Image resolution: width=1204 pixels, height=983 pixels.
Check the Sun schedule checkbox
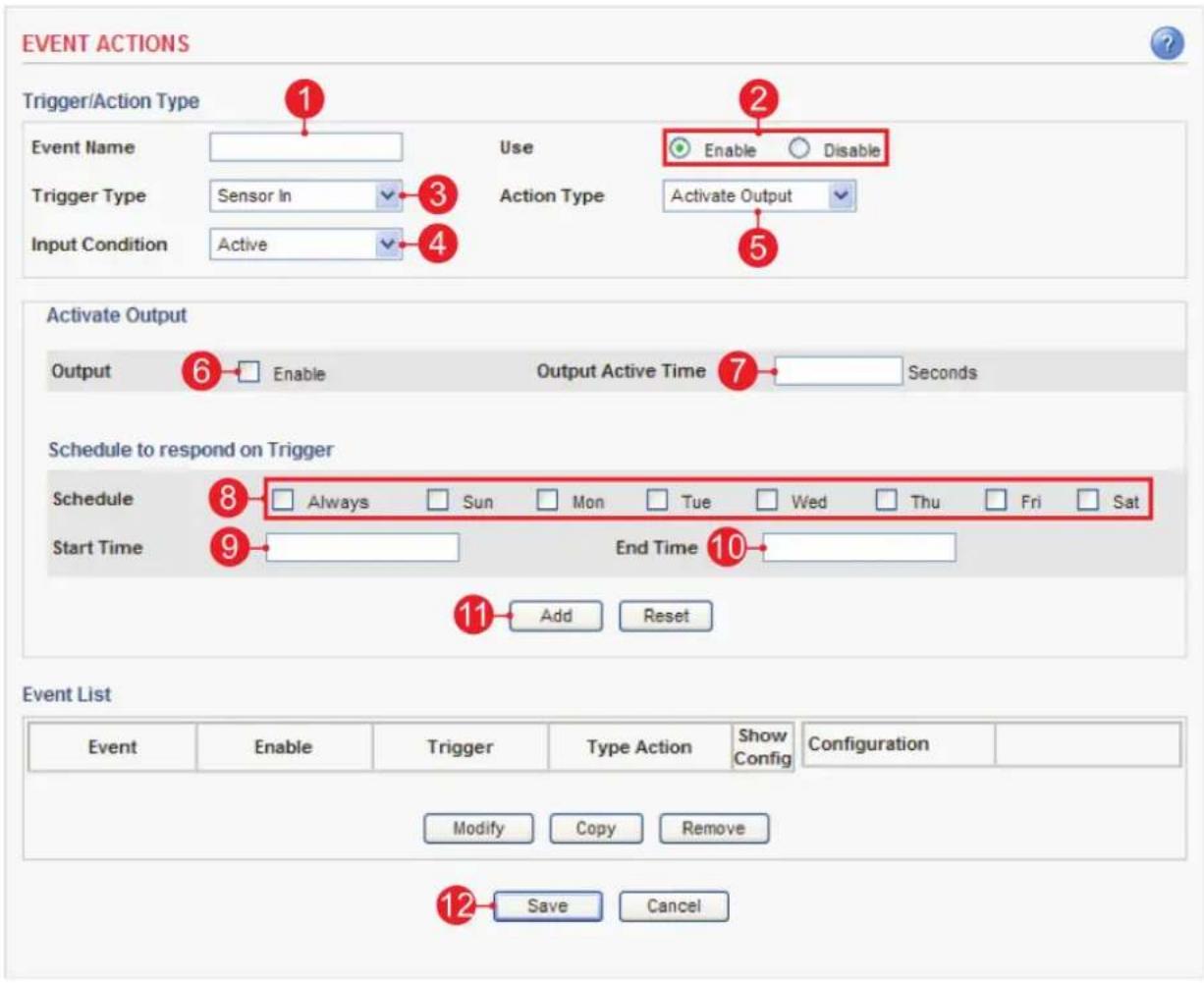tap(438, 501)
